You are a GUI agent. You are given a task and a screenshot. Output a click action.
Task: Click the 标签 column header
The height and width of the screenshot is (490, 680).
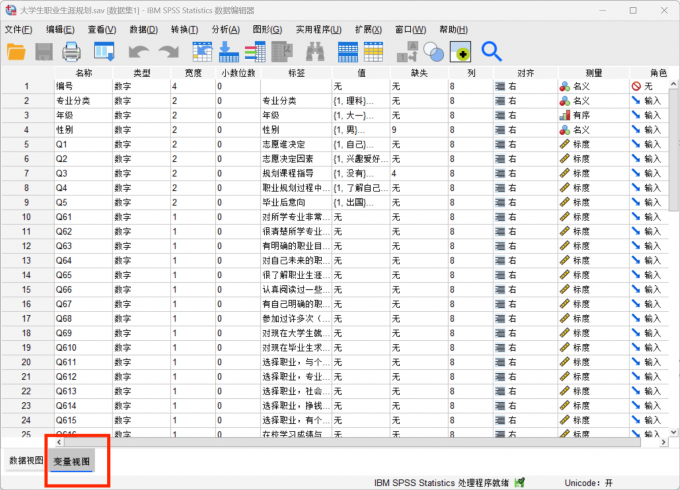pos(295,73)
